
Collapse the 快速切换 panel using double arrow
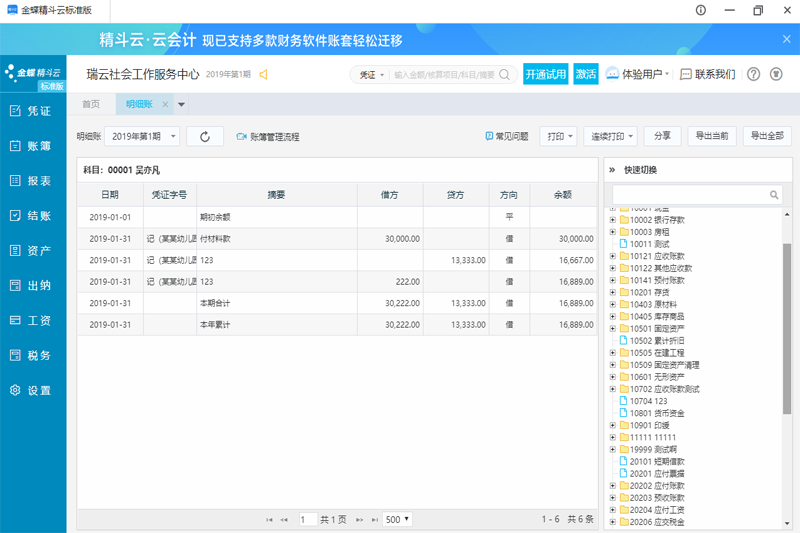[x=612, y=170]
